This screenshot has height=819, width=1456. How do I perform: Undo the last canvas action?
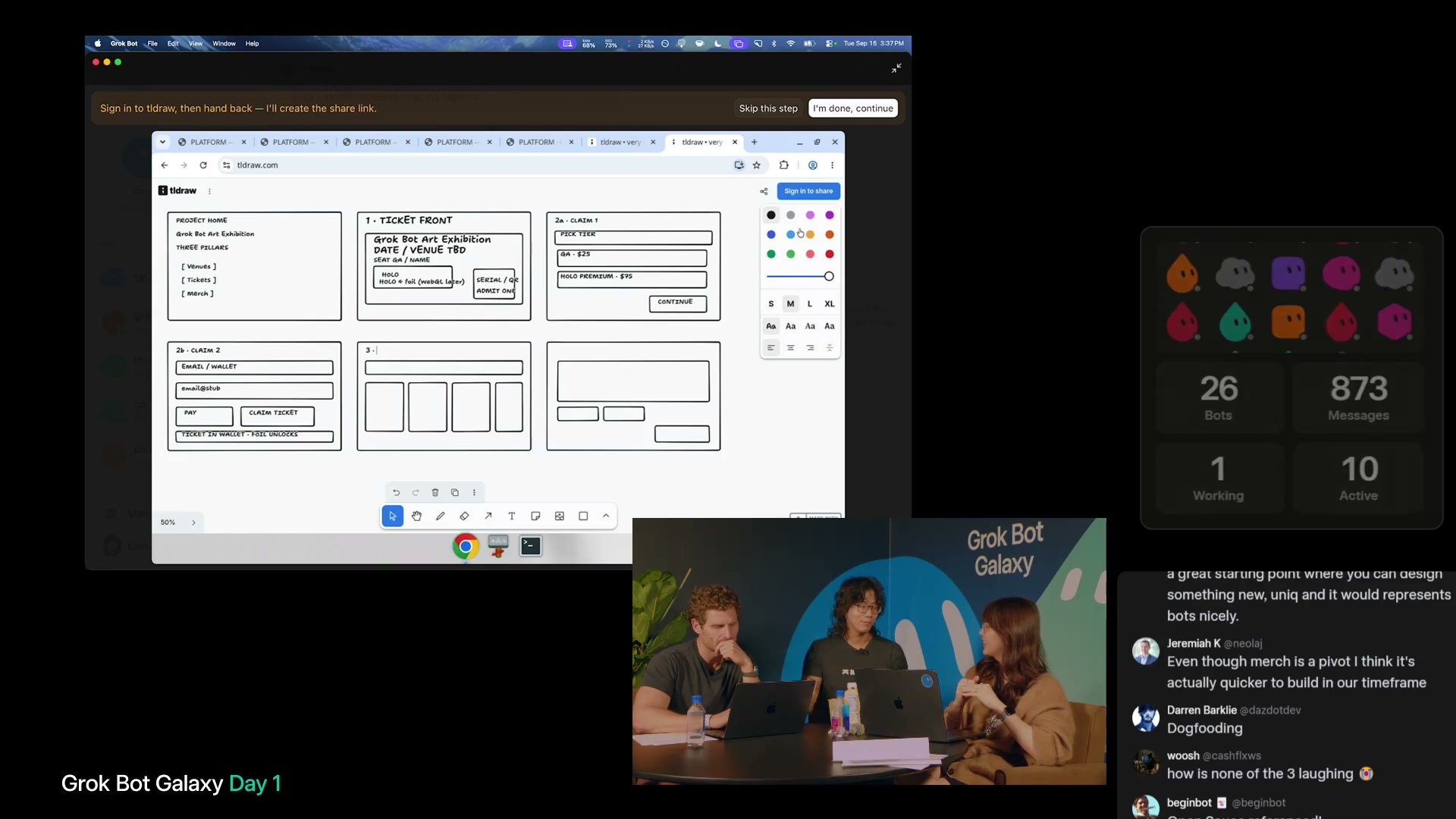click(396, 493)
